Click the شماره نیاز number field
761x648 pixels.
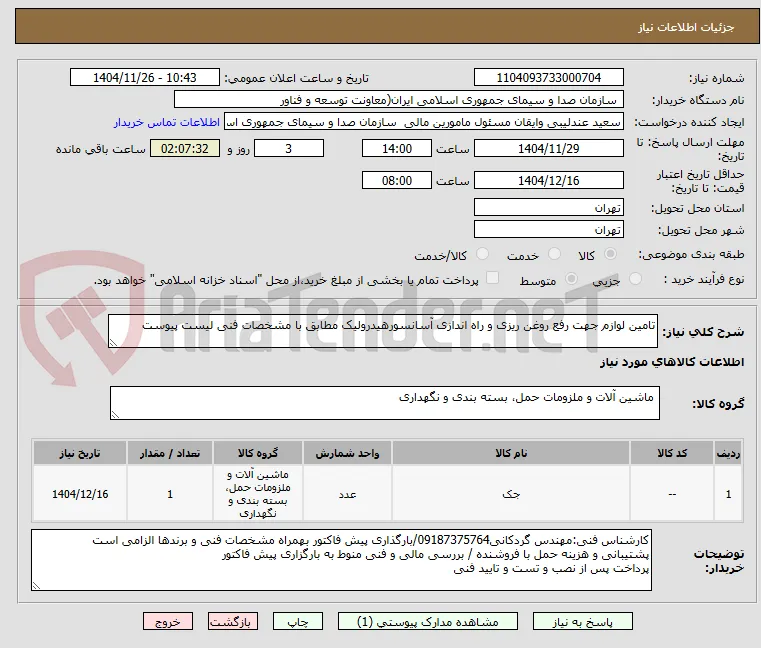pyautogui.click(x=548, y=78)
